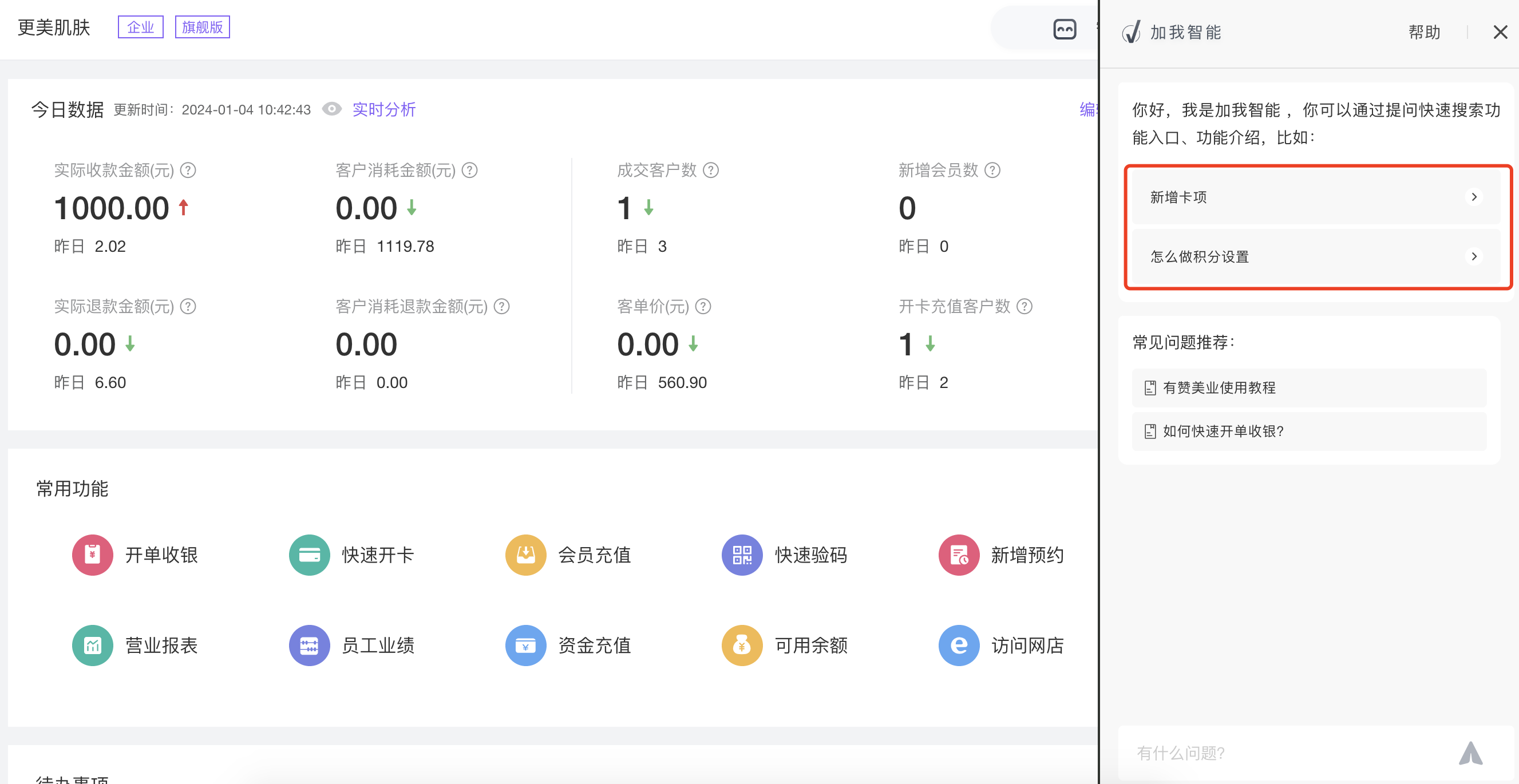Click the 旗舰版 badge
Image resolution: width=1519 pixels, height=784 pixels.
pos(202,27)
